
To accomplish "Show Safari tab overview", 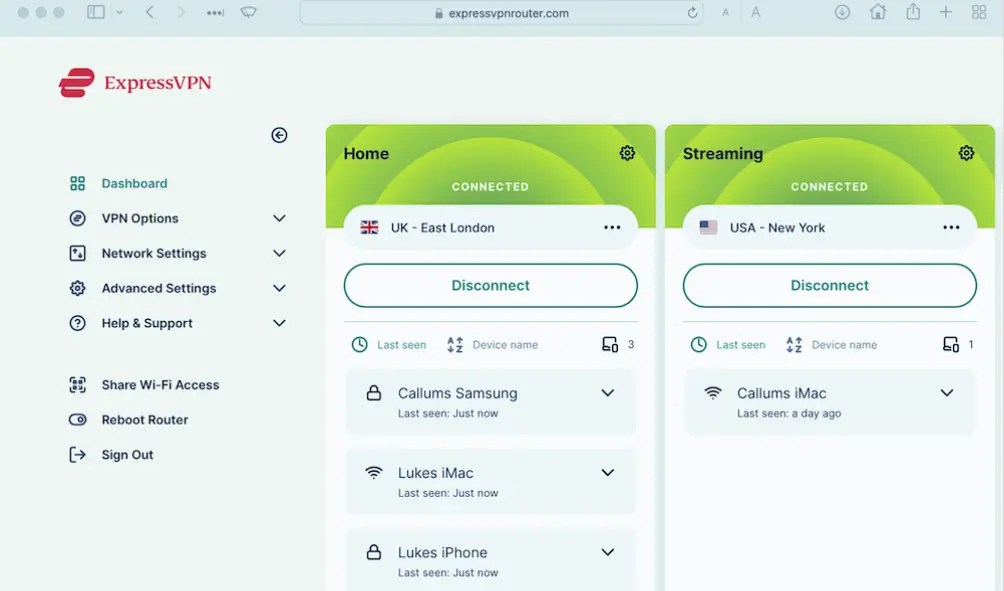I will pos(979,12).
